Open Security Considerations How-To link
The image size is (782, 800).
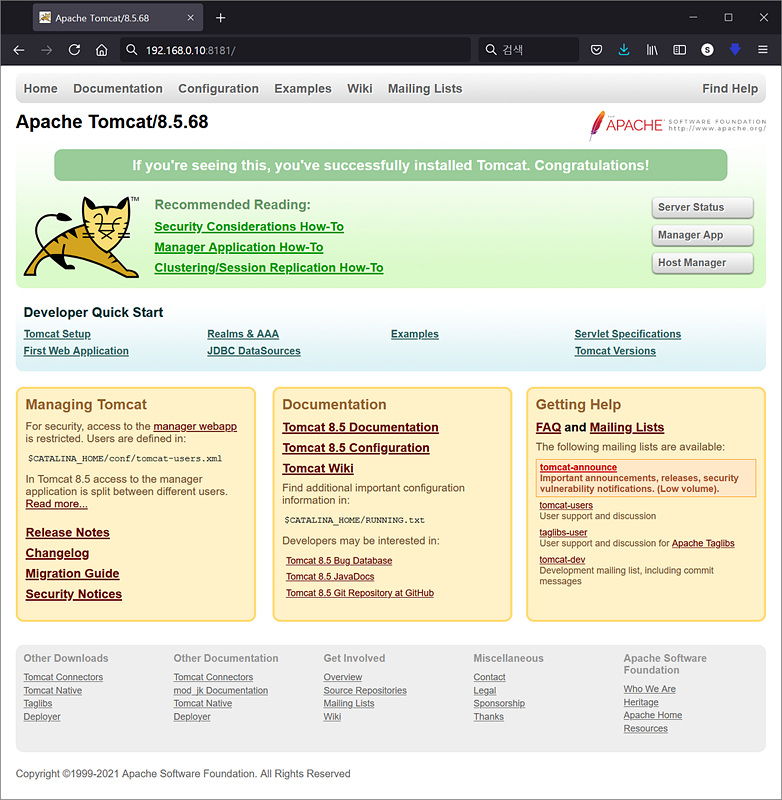point(249,227)
